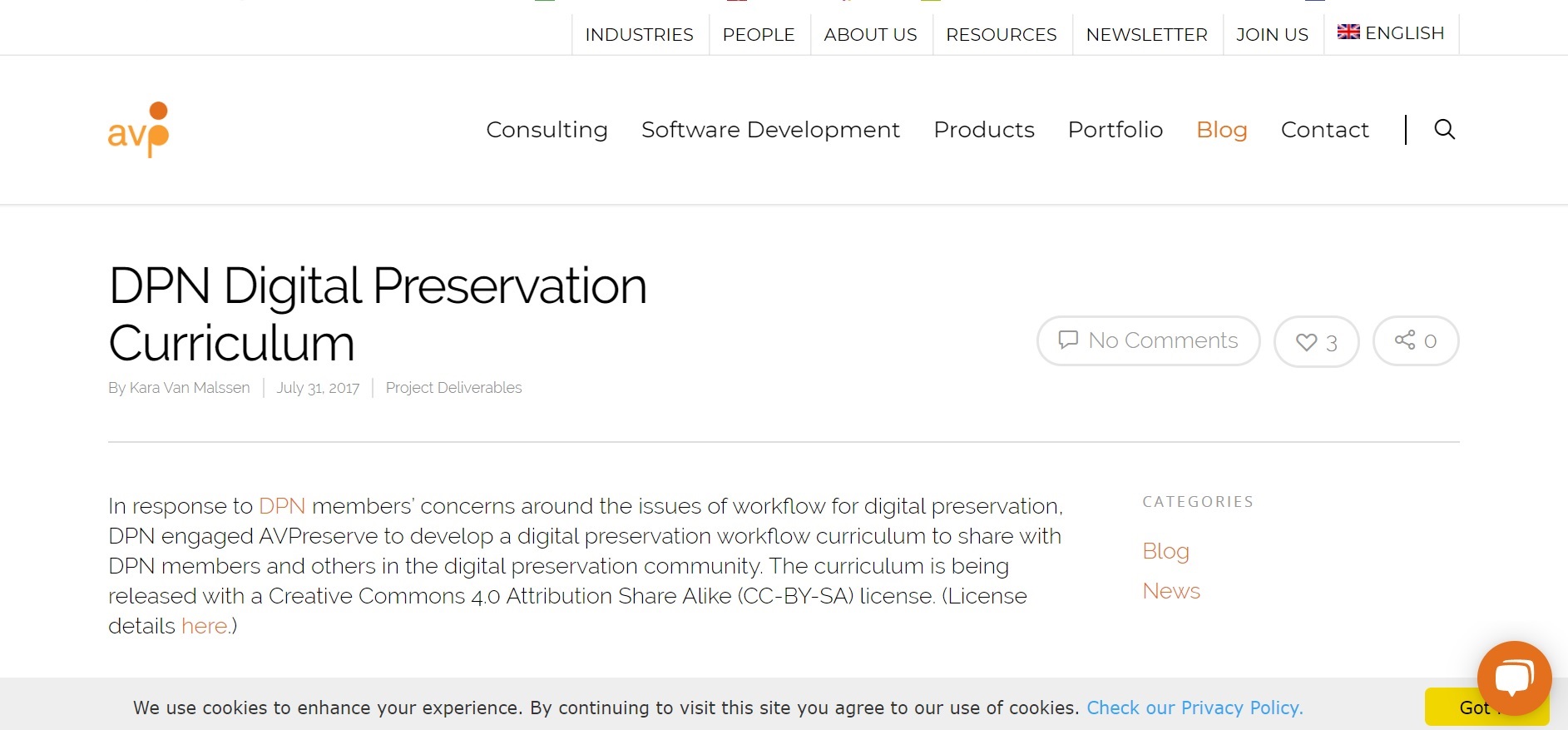Click the Project Deliverables category link

[x=453, y=388]
